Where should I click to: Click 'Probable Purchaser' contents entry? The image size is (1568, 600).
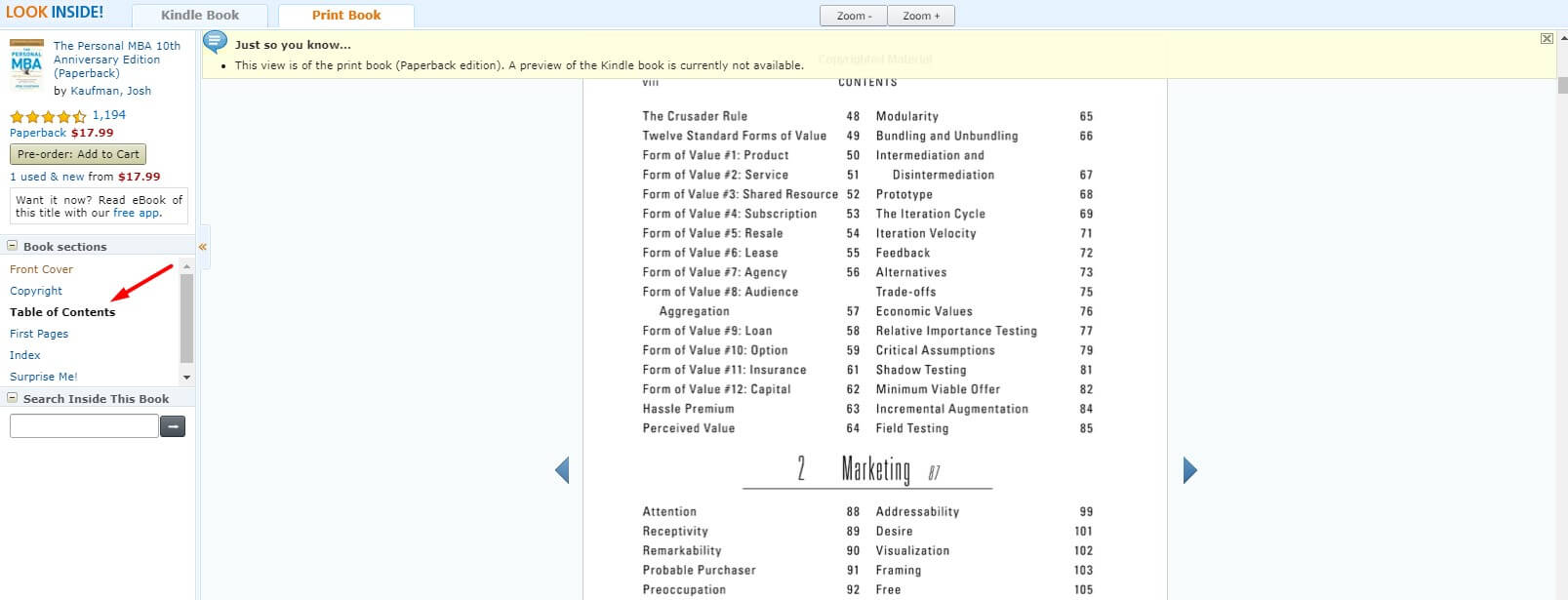699,570
